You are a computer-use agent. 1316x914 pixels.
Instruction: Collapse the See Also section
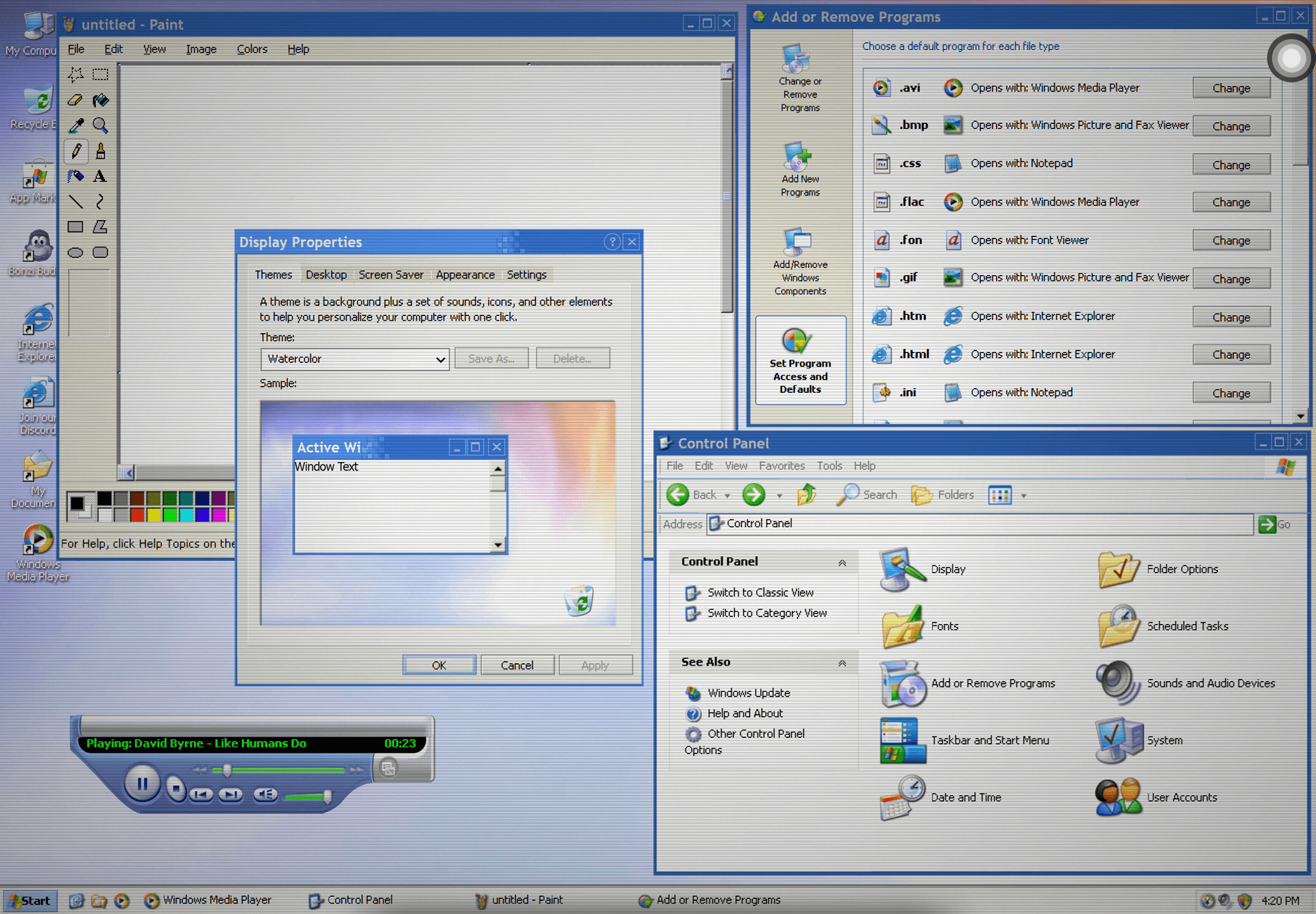click(842, 662)
